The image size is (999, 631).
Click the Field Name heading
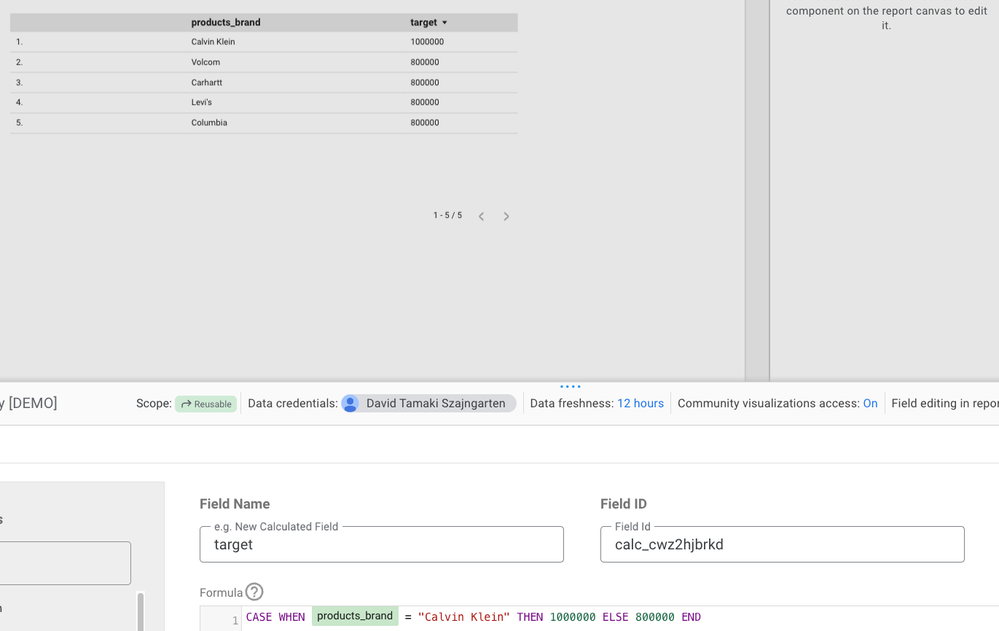click(234, 504)
